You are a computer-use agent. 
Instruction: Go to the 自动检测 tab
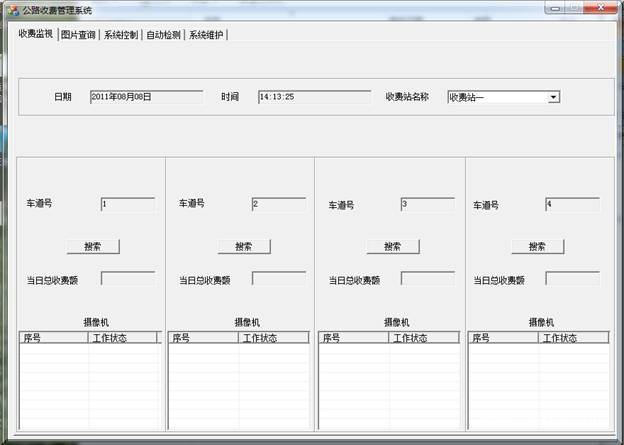tap(163, 34)
